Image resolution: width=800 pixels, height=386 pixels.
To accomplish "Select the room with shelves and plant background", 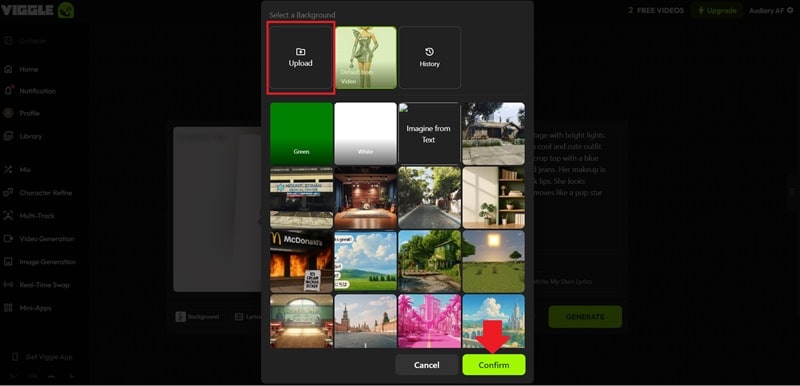I will (x=493, y=197).
